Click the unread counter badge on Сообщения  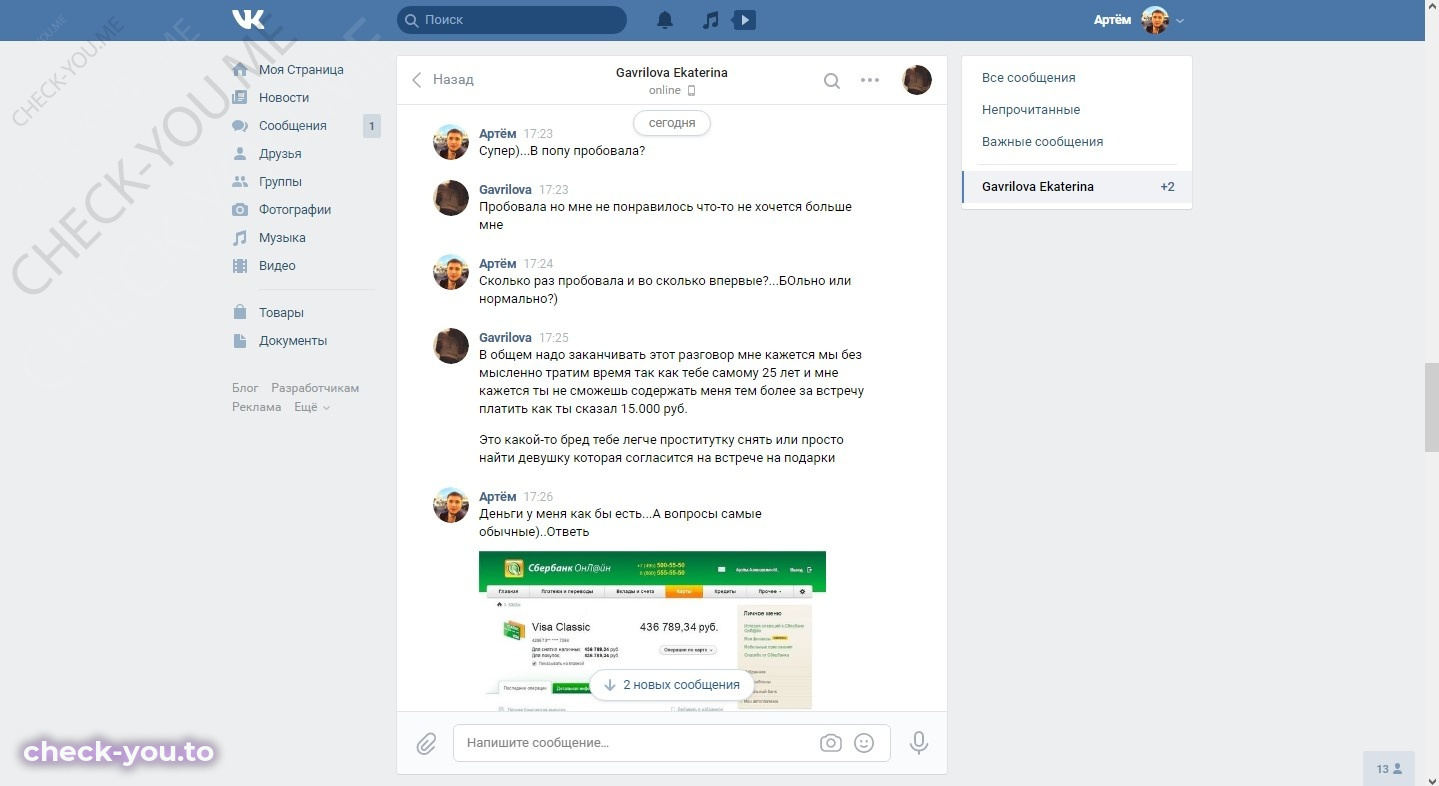(x=371, y=126)
